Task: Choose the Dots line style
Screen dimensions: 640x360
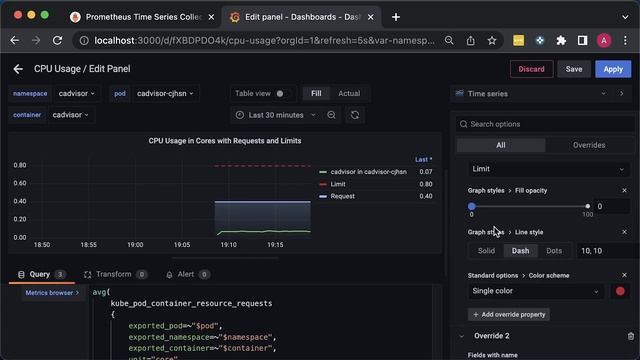Action: [x=554, y=251]
